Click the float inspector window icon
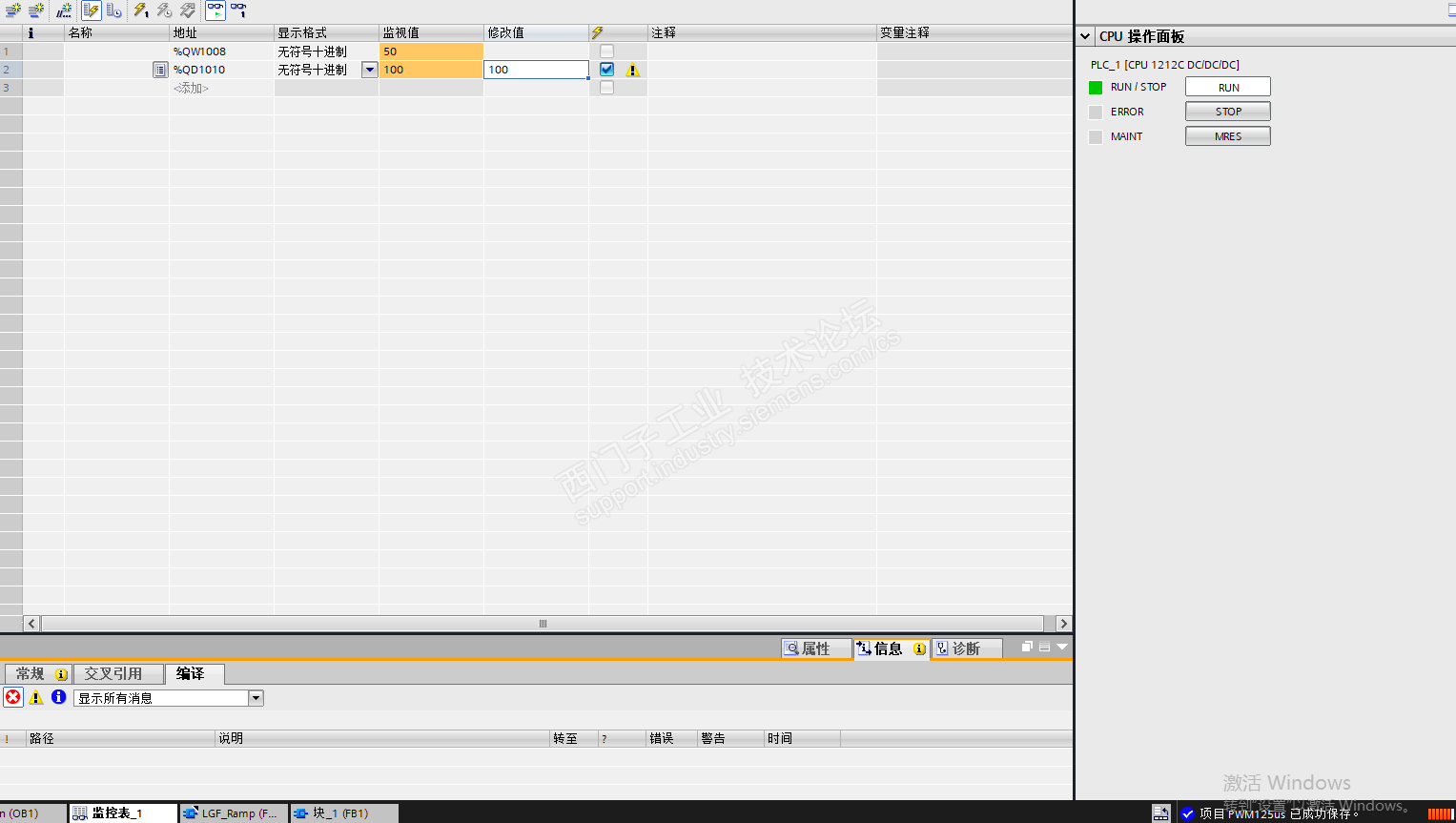Image resolution: width=1456 pixels, height=823 pixels. (x=1027, y=647)
